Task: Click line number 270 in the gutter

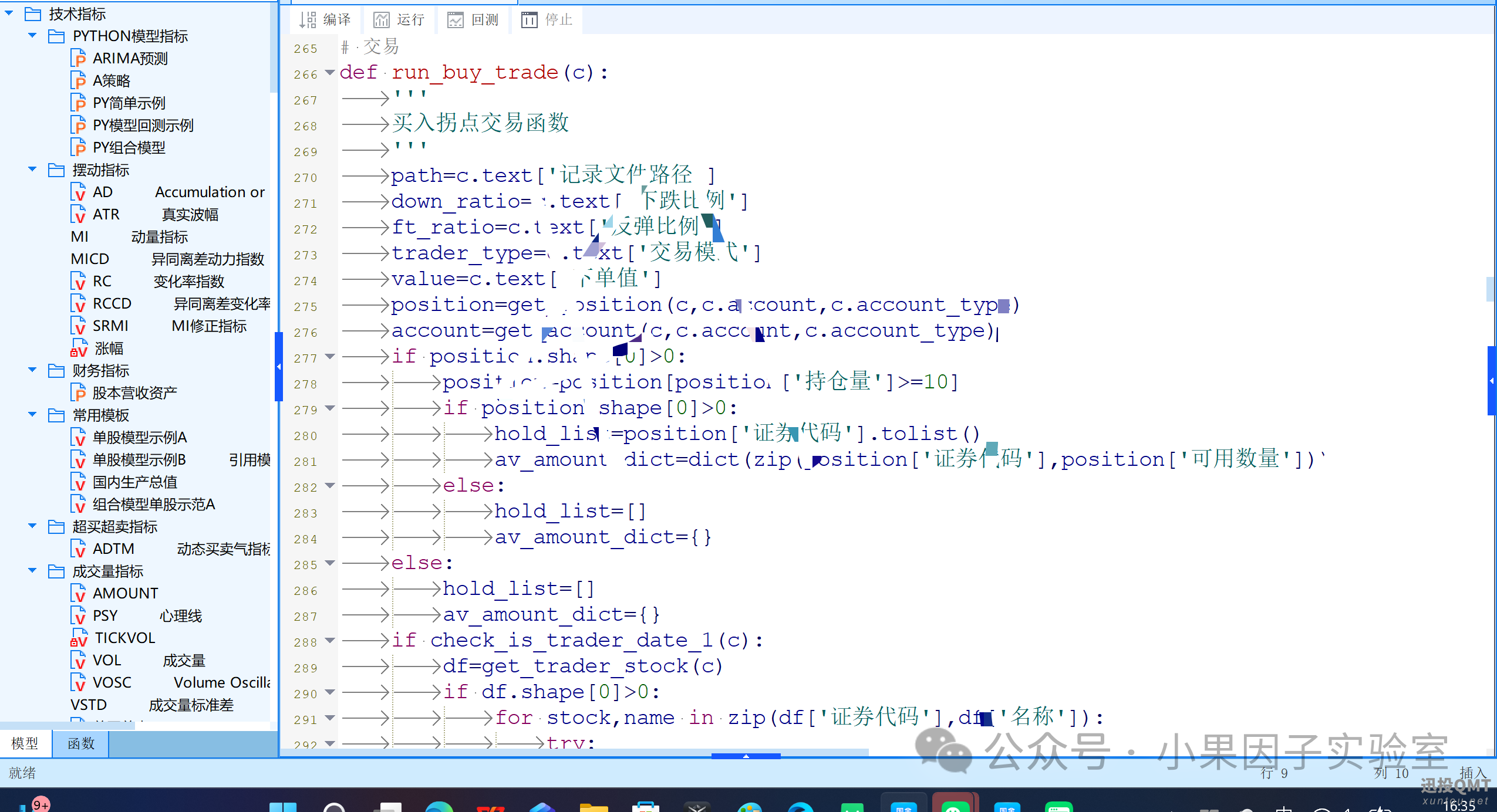Action: tap(306, 178)
